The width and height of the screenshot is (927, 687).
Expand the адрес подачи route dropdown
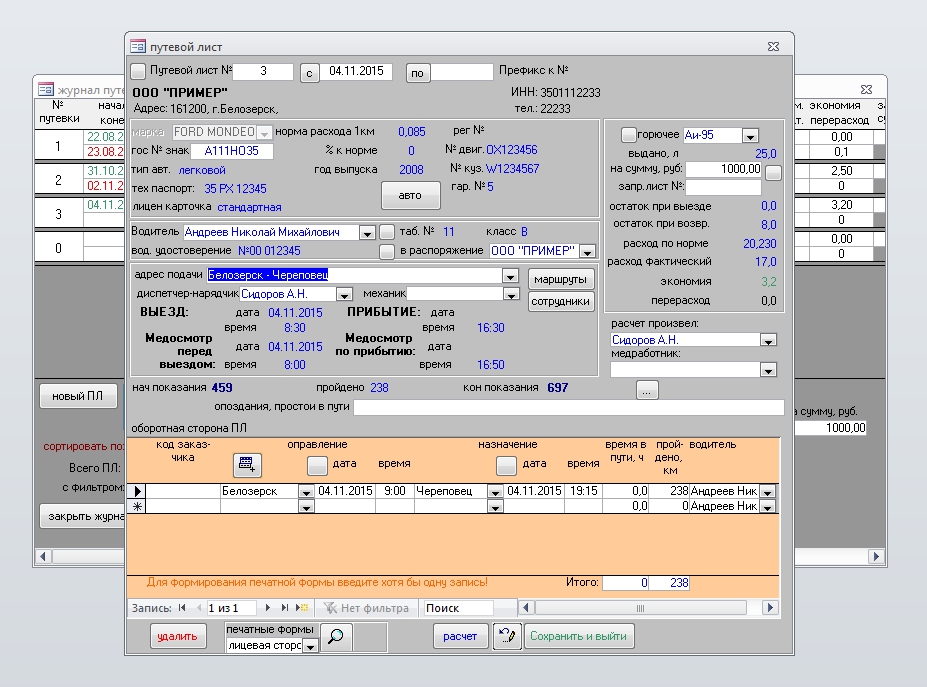(x=510, y=276)
